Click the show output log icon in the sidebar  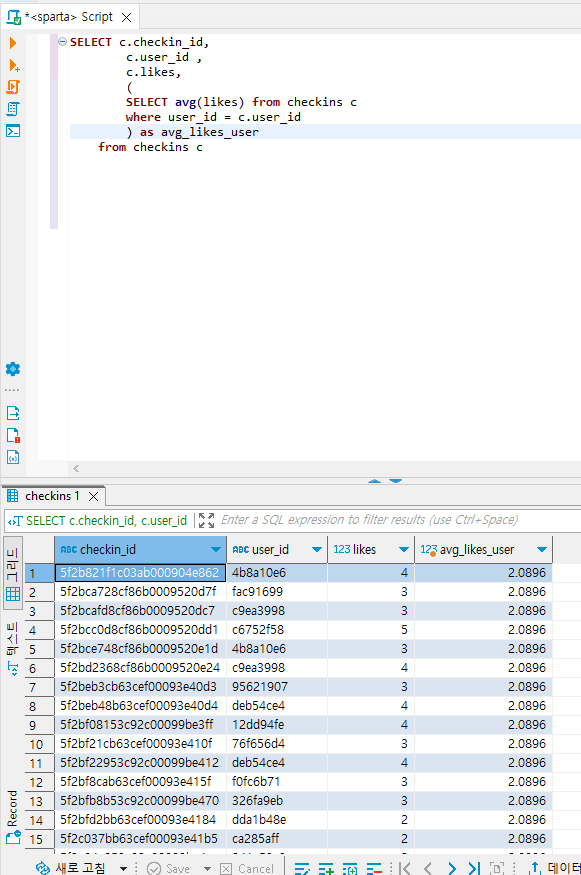point(13,413)
